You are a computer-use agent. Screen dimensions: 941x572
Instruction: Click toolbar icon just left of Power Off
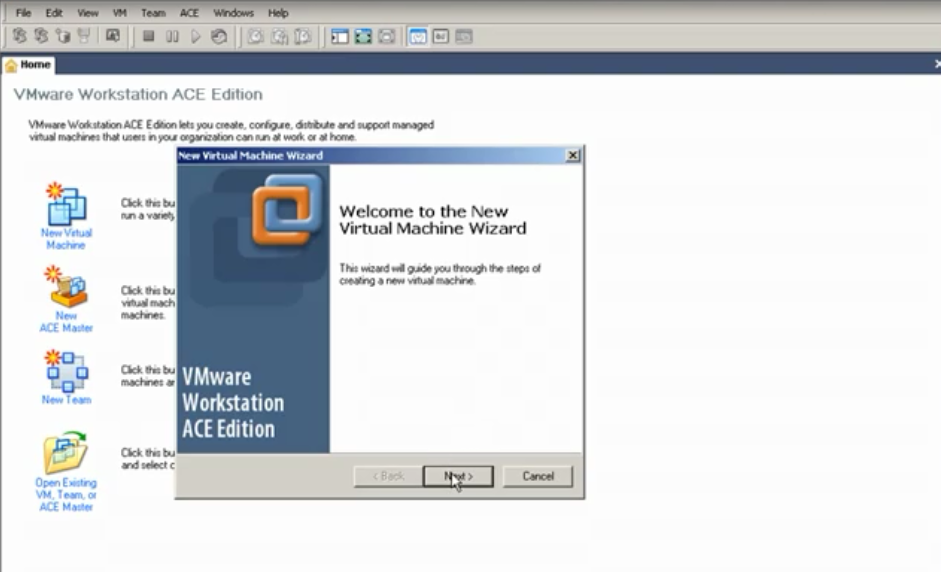113,36
